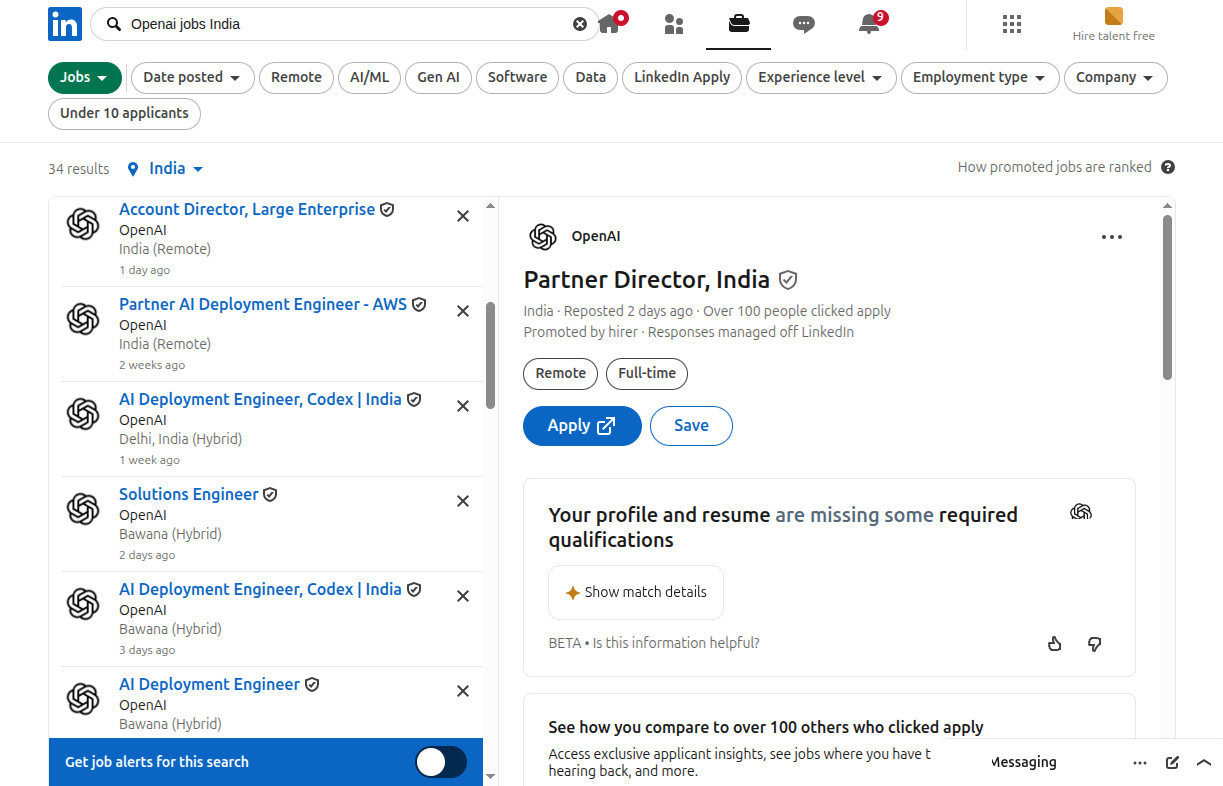Viewport: 1223px width, 786px height.
Task: Click the Remote tag in job details
Action: coord(561,373)
